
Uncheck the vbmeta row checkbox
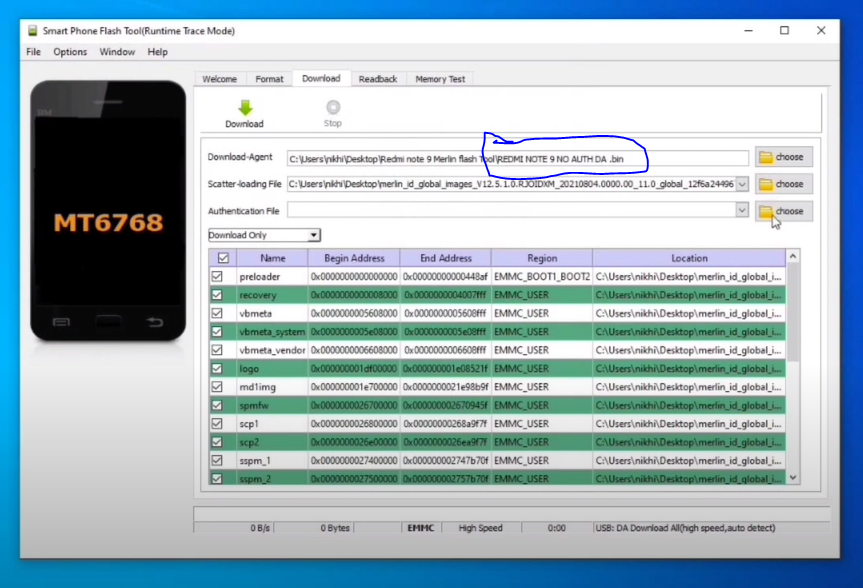pyautogui.click(x=217, y=313)
